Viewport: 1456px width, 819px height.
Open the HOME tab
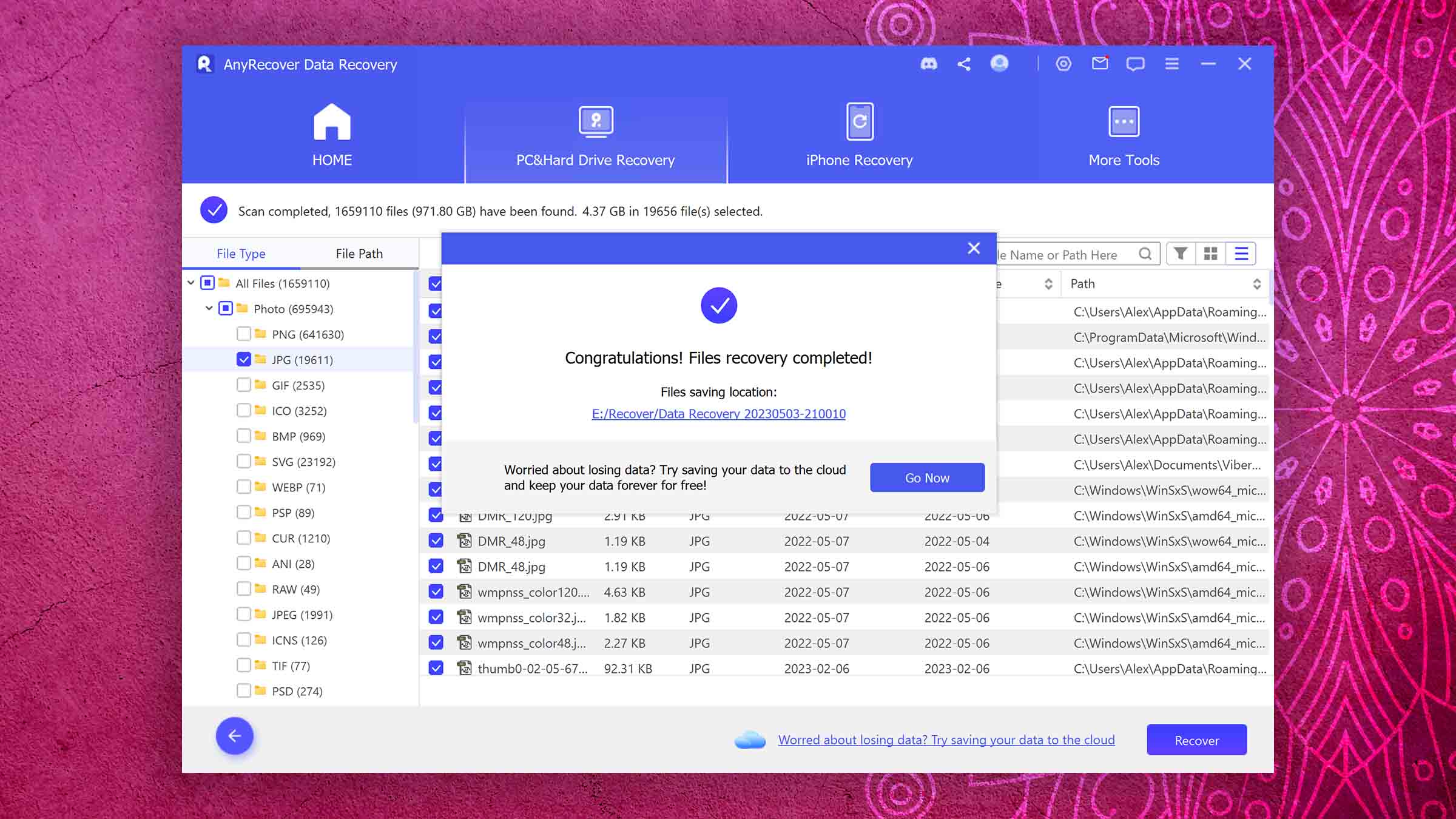[x=332, y=136]
